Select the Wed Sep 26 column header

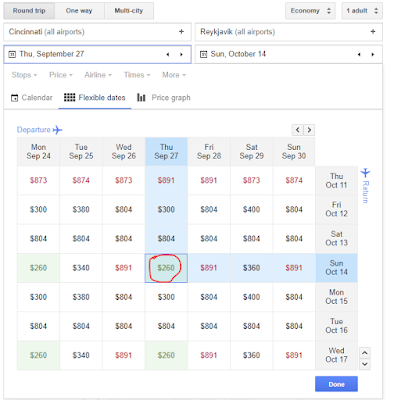pyautogui.click(x=124, y=152)
